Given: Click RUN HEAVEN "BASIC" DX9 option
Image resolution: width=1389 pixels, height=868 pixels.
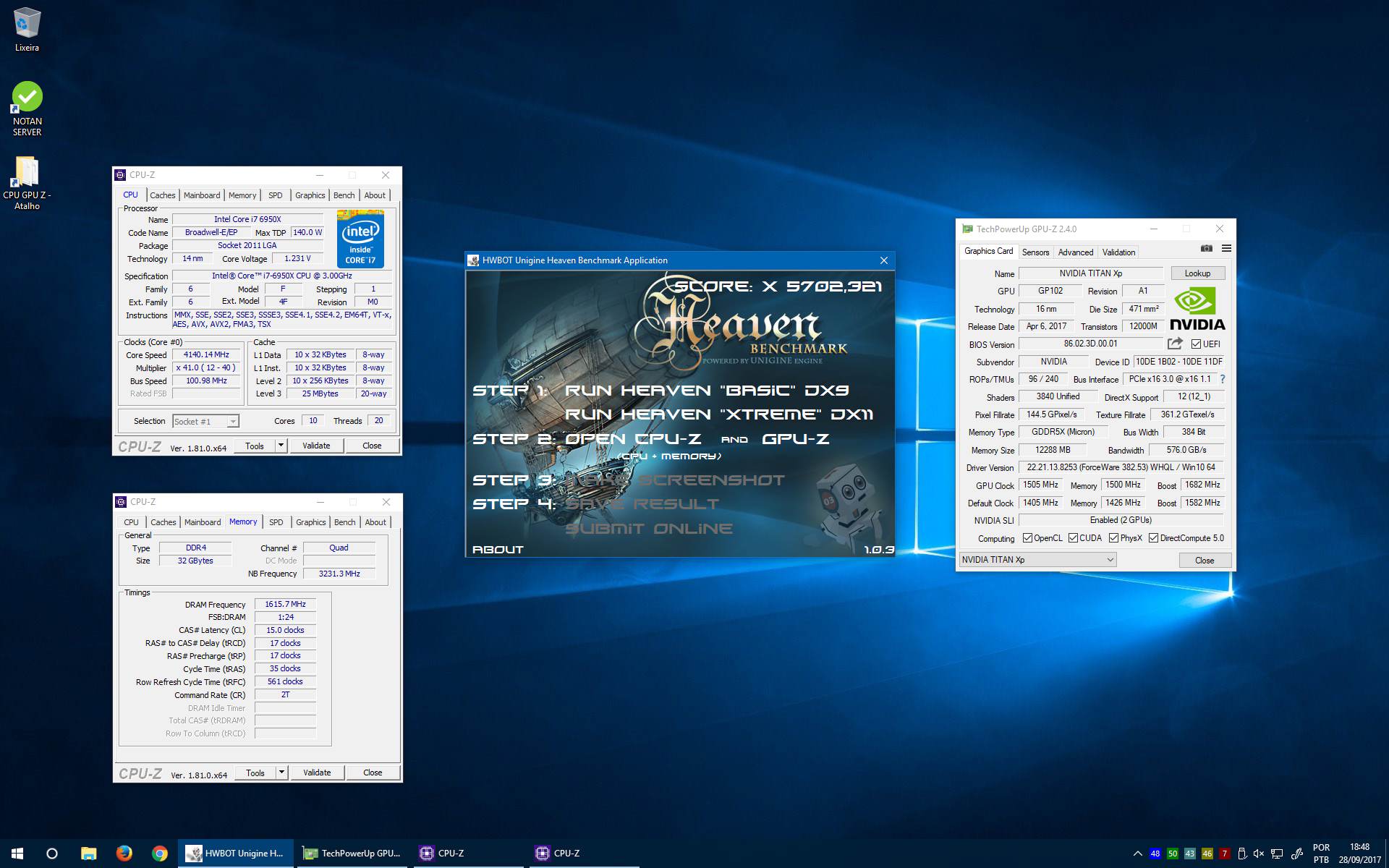Looking at the screenshot, I should [707, 391].
